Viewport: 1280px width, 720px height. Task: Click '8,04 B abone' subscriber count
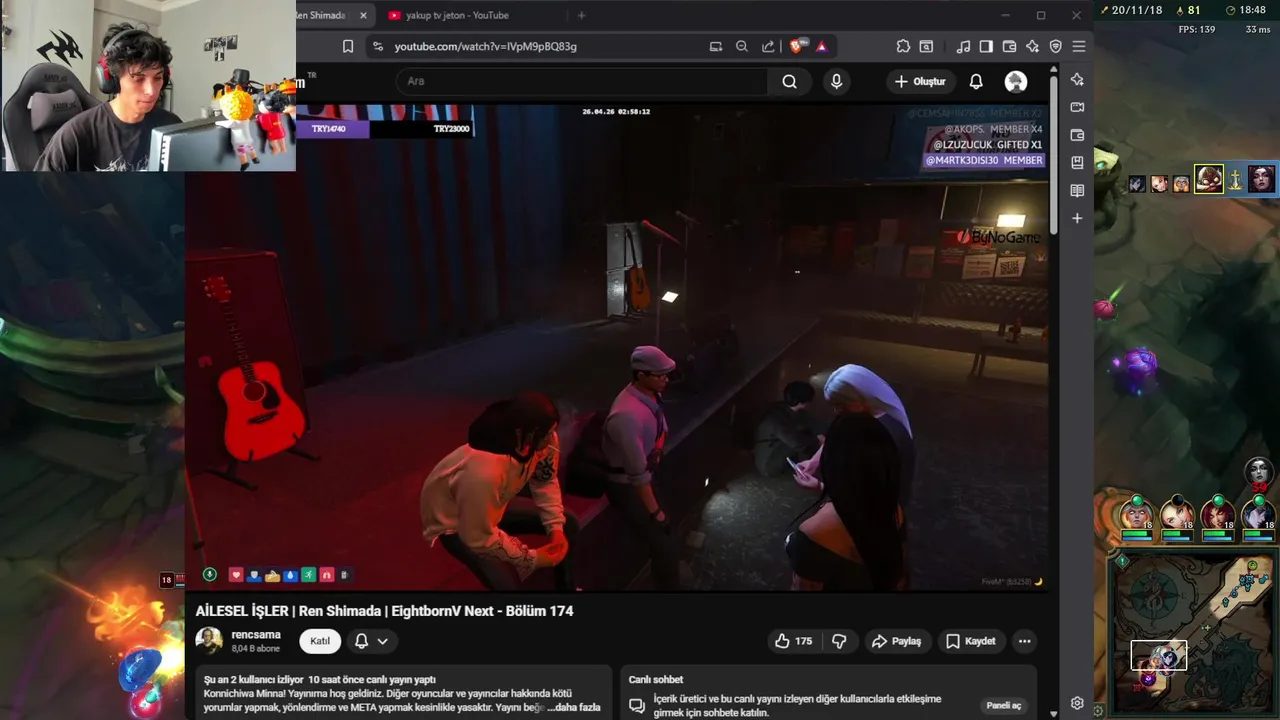click(x=256, y=649)
